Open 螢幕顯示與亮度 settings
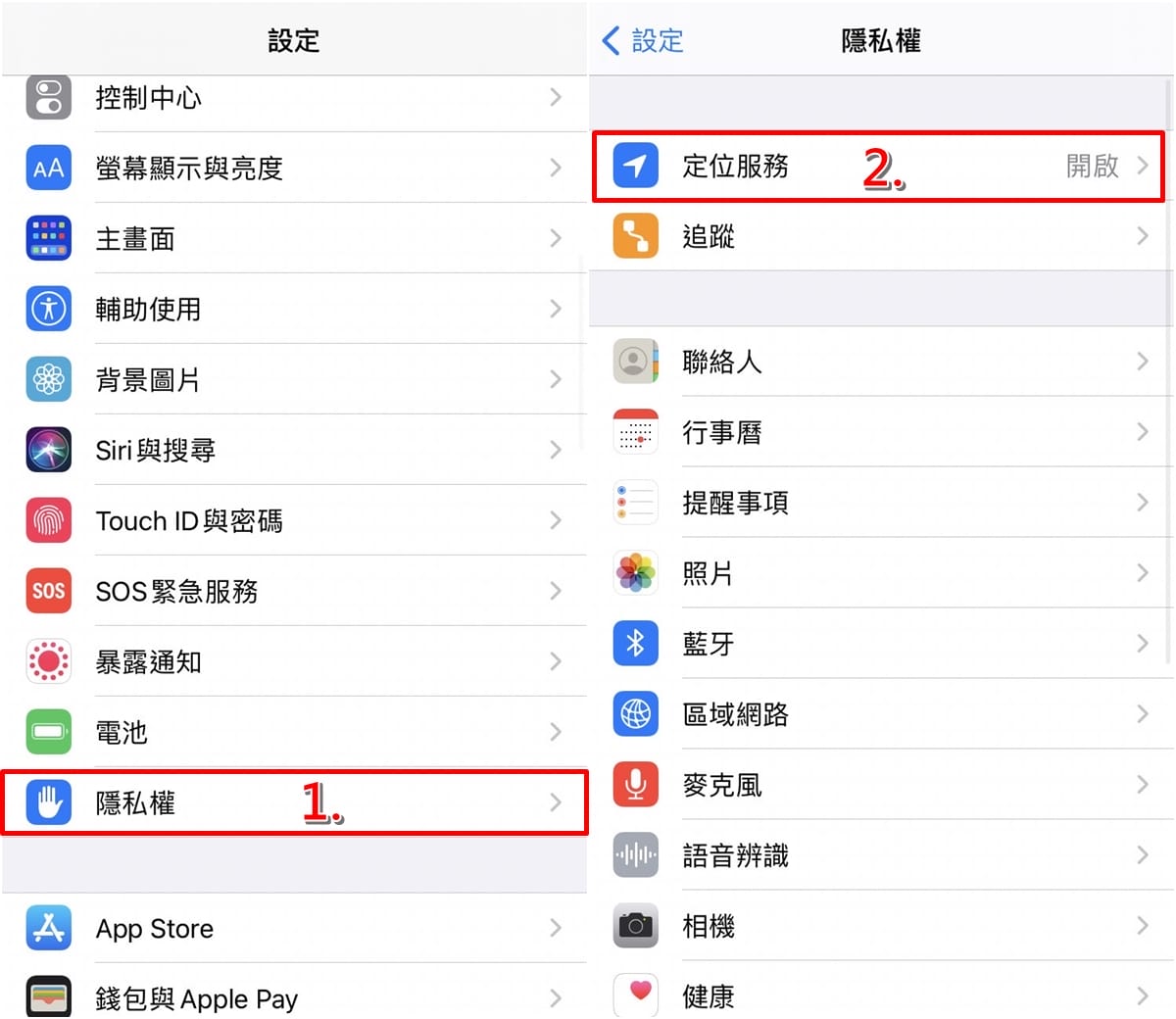1176x1019 pixels. pyautogui.click(x=294, y=168)
